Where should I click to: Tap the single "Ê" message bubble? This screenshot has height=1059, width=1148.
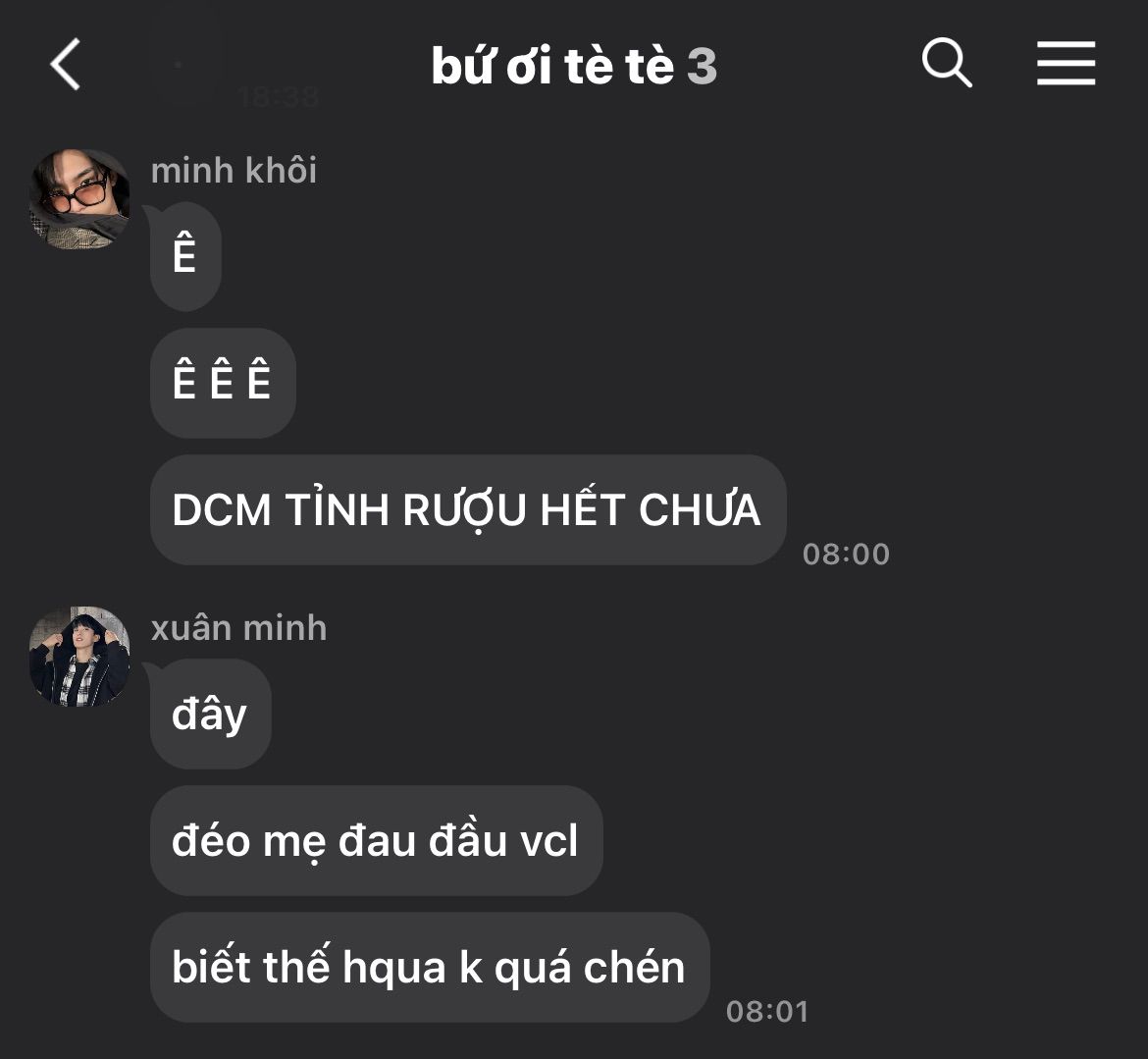coord(185,256)
